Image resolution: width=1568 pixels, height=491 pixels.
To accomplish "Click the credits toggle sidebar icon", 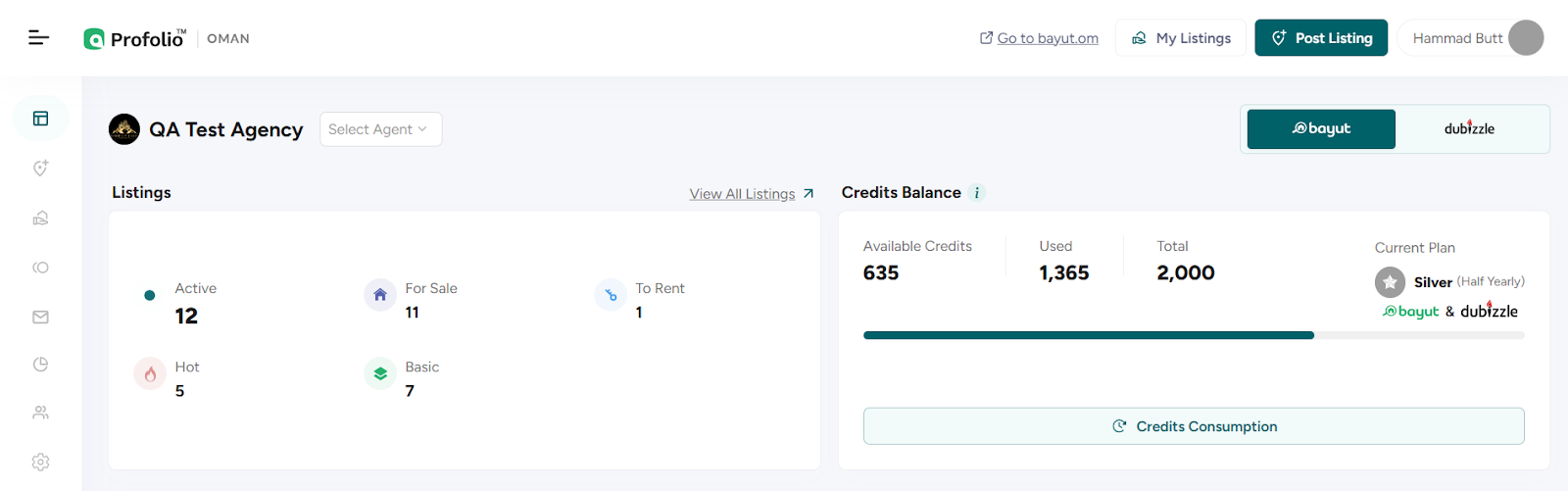I will (40, 268).
